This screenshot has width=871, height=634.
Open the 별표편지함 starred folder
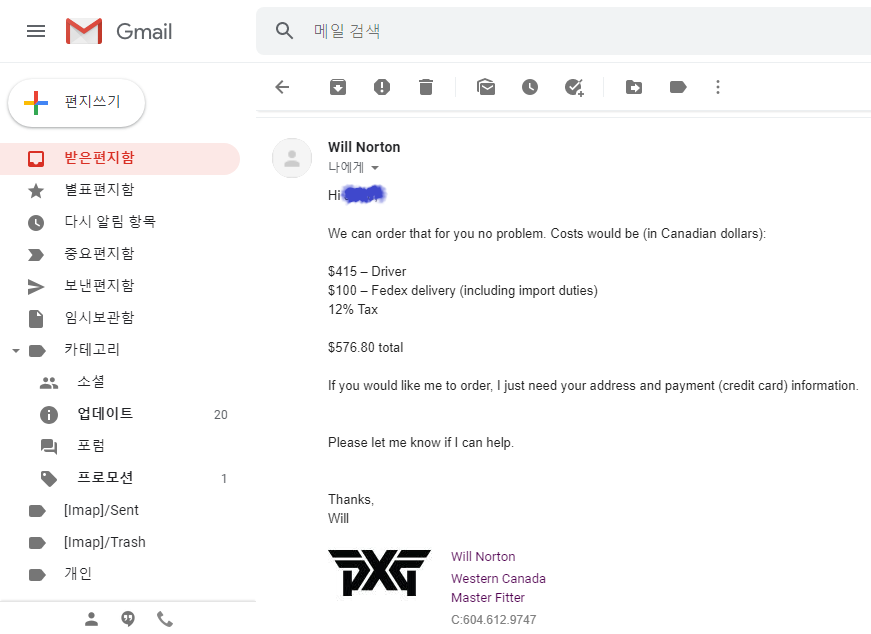point(120,190)
